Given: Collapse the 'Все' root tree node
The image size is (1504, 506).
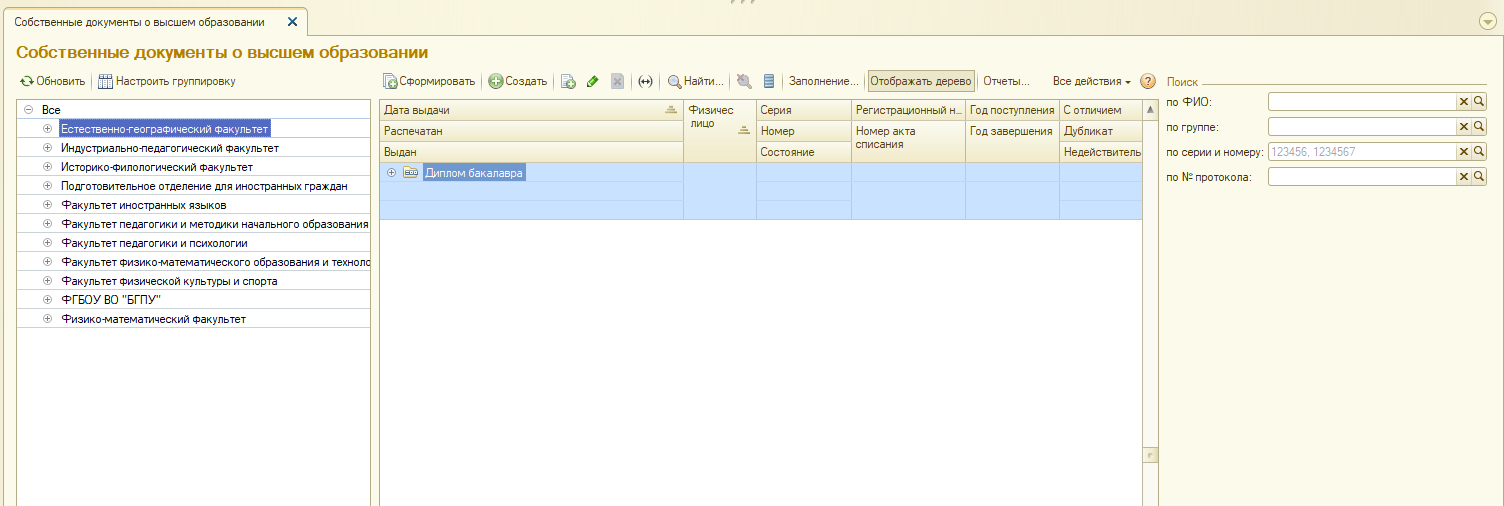Looking at the screenshot, I should click(x=28, y=110).
